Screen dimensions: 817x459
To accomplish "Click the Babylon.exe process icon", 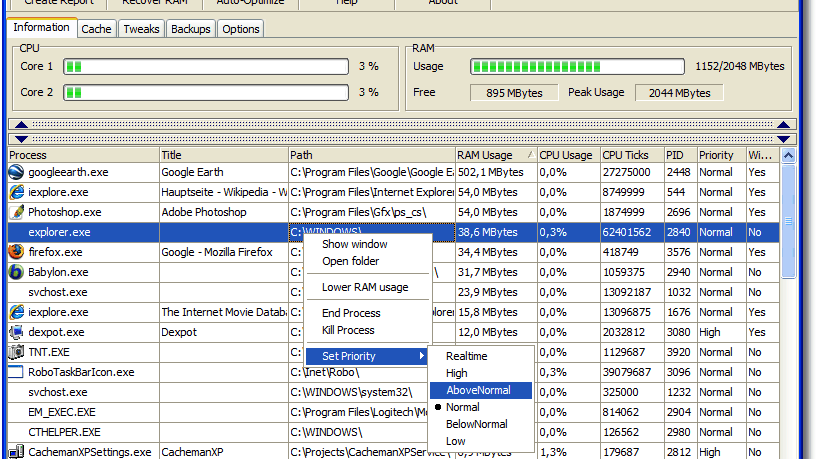I will click(16, 272).
